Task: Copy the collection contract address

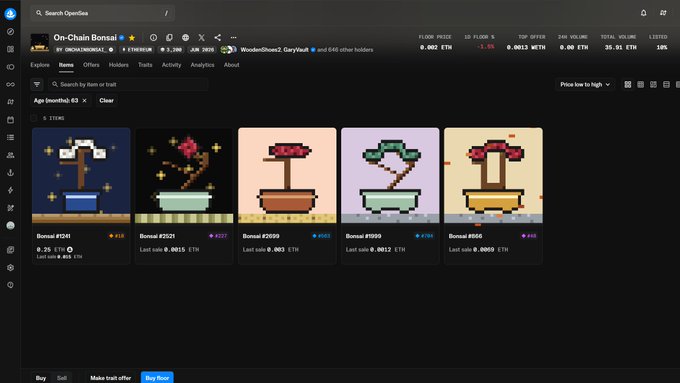Action: point(169,38)
